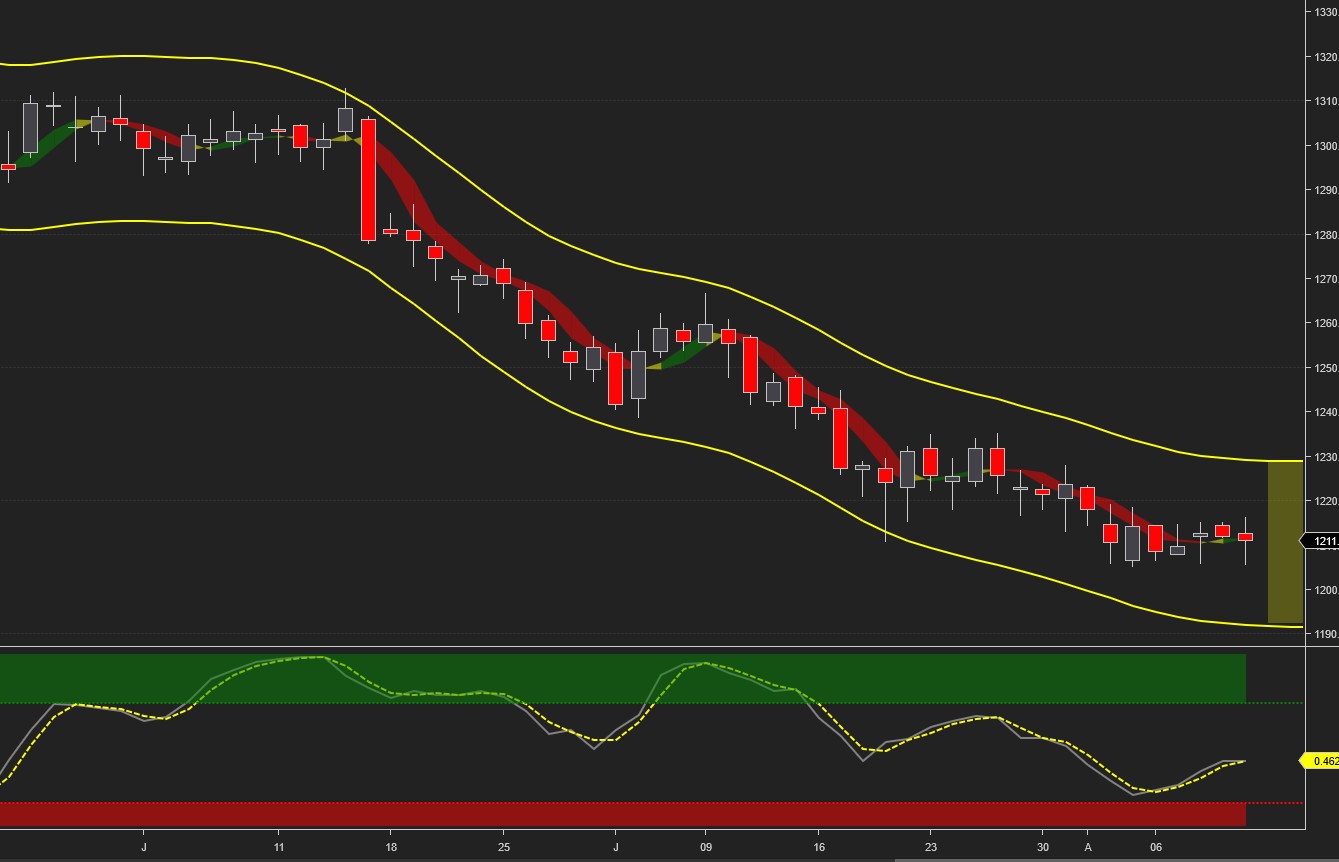Viewport: 1339px width, 862px height.
Task: Click the 1300 price axis label
Action: tap(1327, 146)
